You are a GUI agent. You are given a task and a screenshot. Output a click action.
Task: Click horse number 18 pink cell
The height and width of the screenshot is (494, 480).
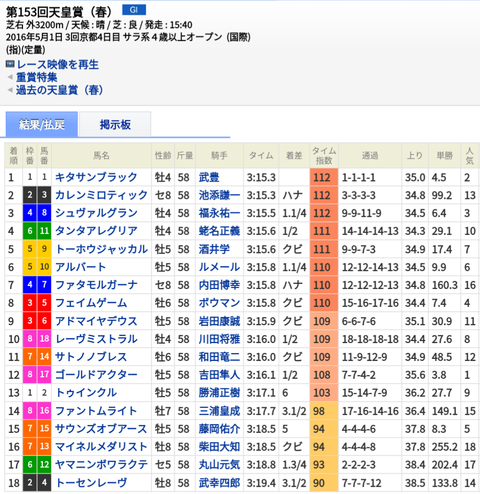pyautogui.click(x=44, y=339)
